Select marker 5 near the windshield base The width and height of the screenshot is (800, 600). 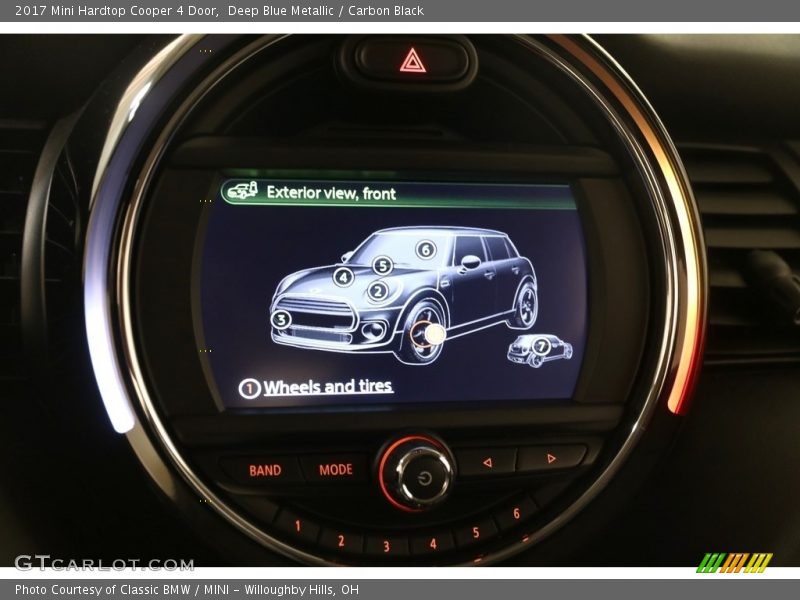pyautogui.click(x=383, y=265)
